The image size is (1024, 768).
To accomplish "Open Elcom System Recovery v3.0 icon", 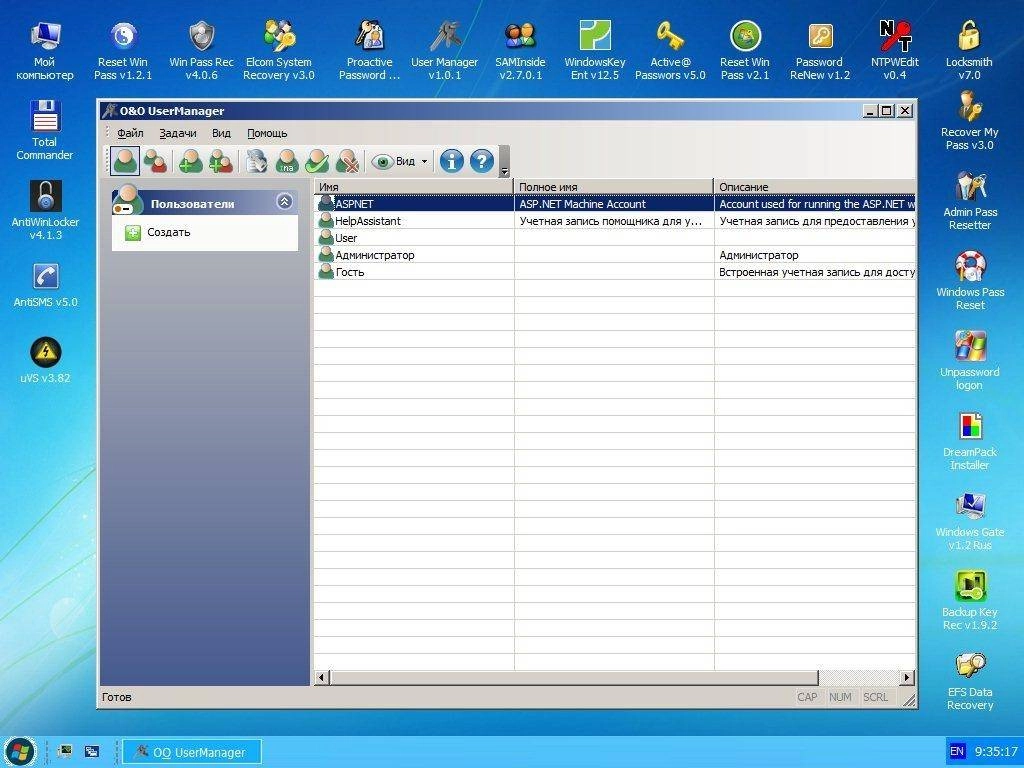I will pyautogui.click(x=279, y=50).
